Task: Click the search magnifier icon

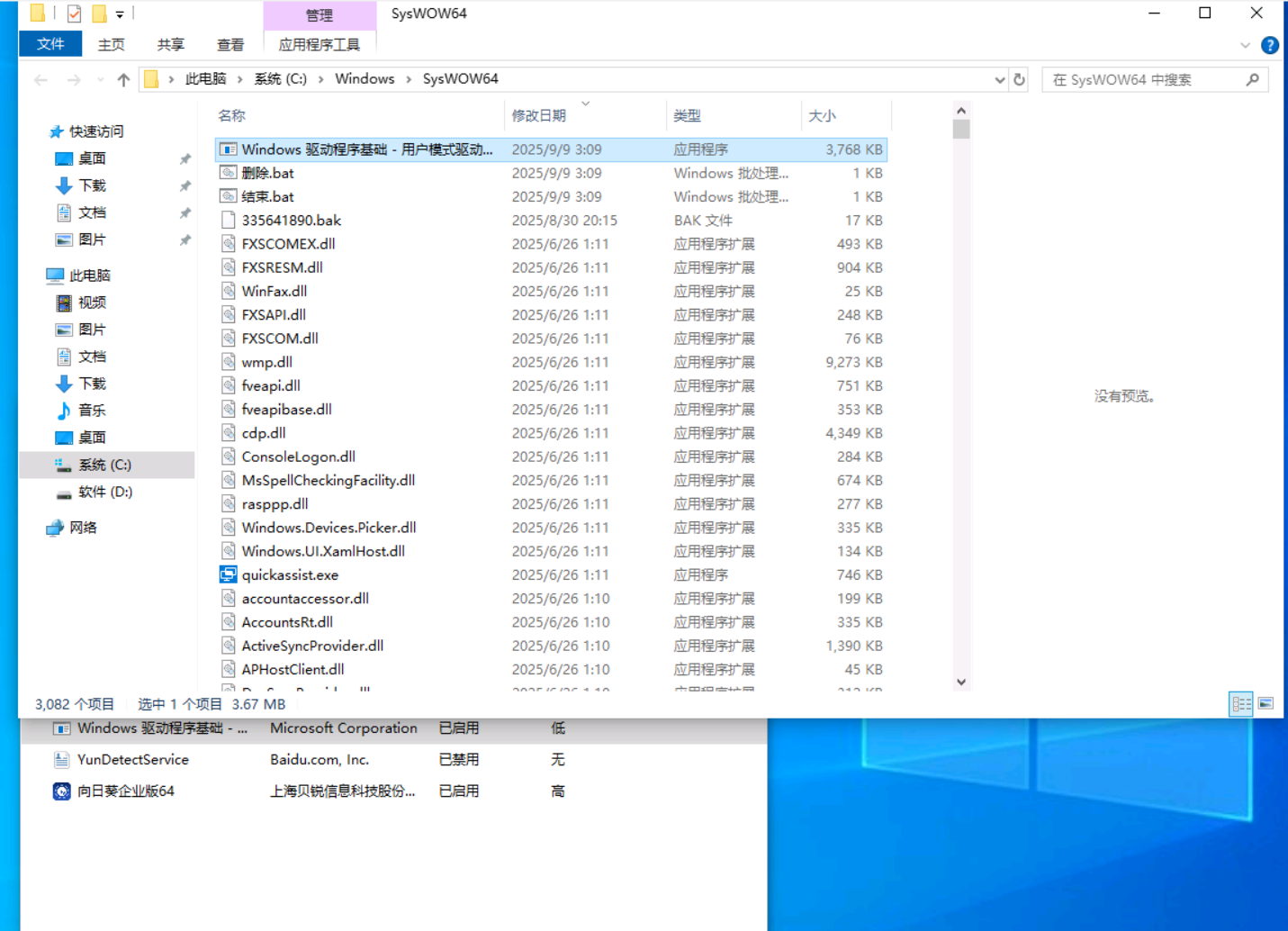Action: pyautogui.click(x=1252, y=80)
